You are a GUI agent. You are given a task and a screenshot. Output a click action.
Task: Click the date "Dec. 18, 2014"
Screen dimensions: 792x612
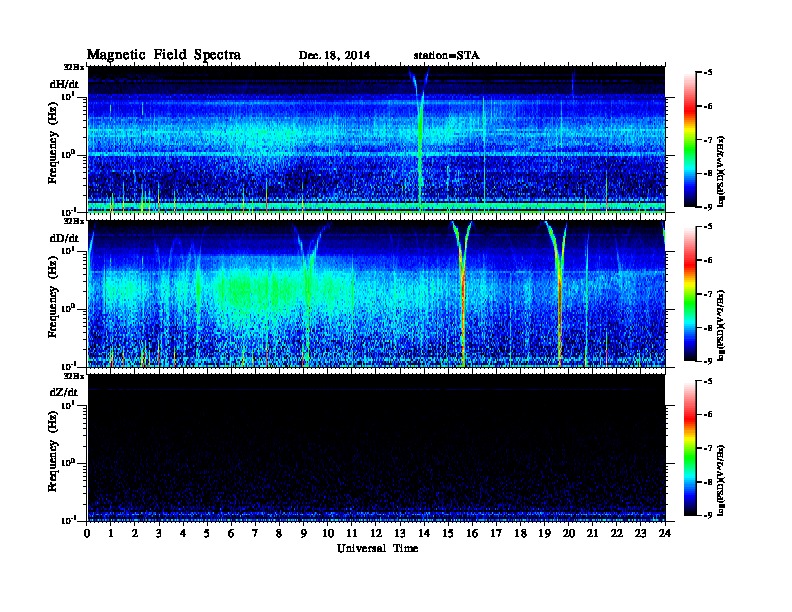334,56
